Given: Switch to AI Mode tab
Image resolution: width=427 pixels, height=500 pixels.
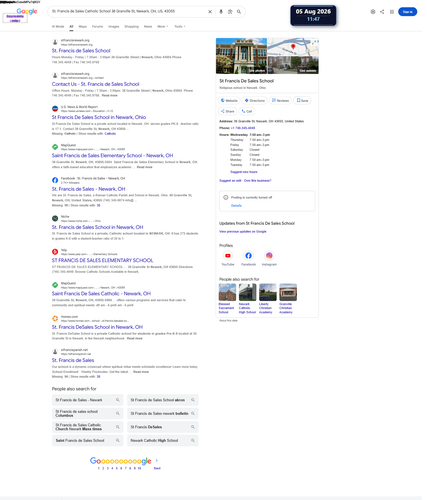Looking at the screenshot, I should tap(58, 27).
